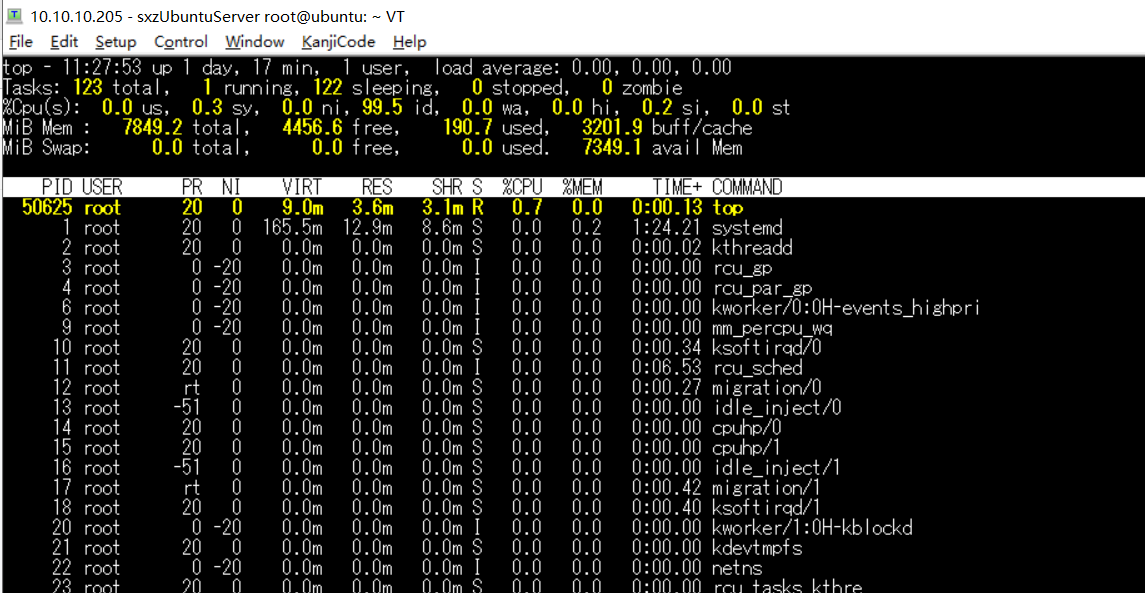Click the migration/1 process name

coord(767,488)
